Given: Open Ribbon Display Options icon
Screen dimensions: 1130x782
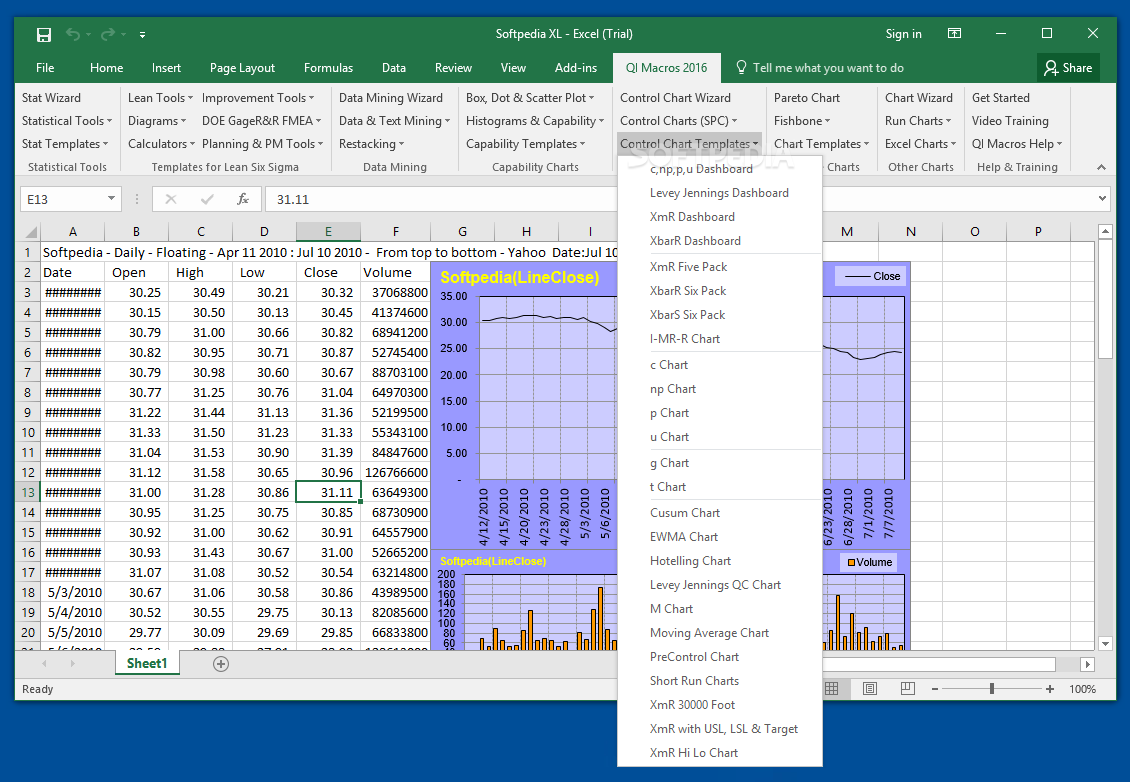Looking at the screenshot, I should pos(954,33).
